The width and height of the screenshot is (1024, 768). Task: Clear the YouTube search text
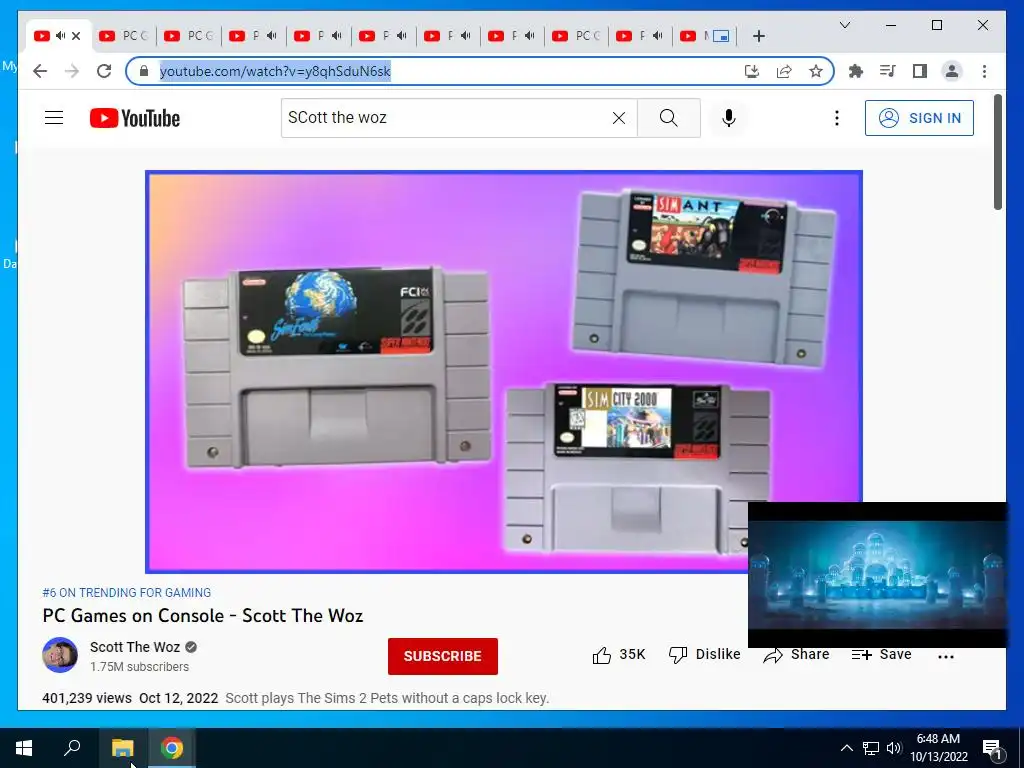618,118
